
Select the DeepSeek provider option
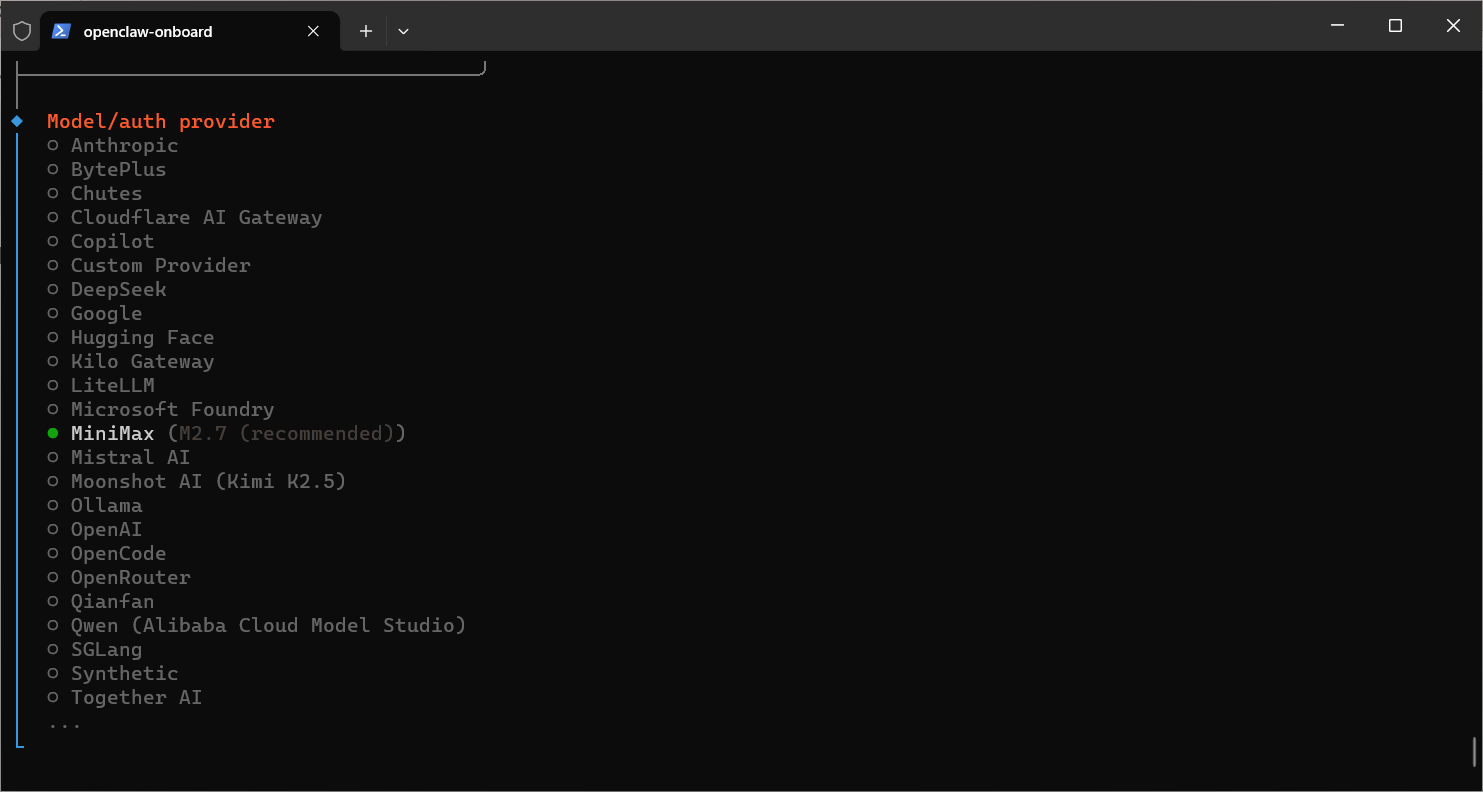pyautogui.click(x=107, y=289)
